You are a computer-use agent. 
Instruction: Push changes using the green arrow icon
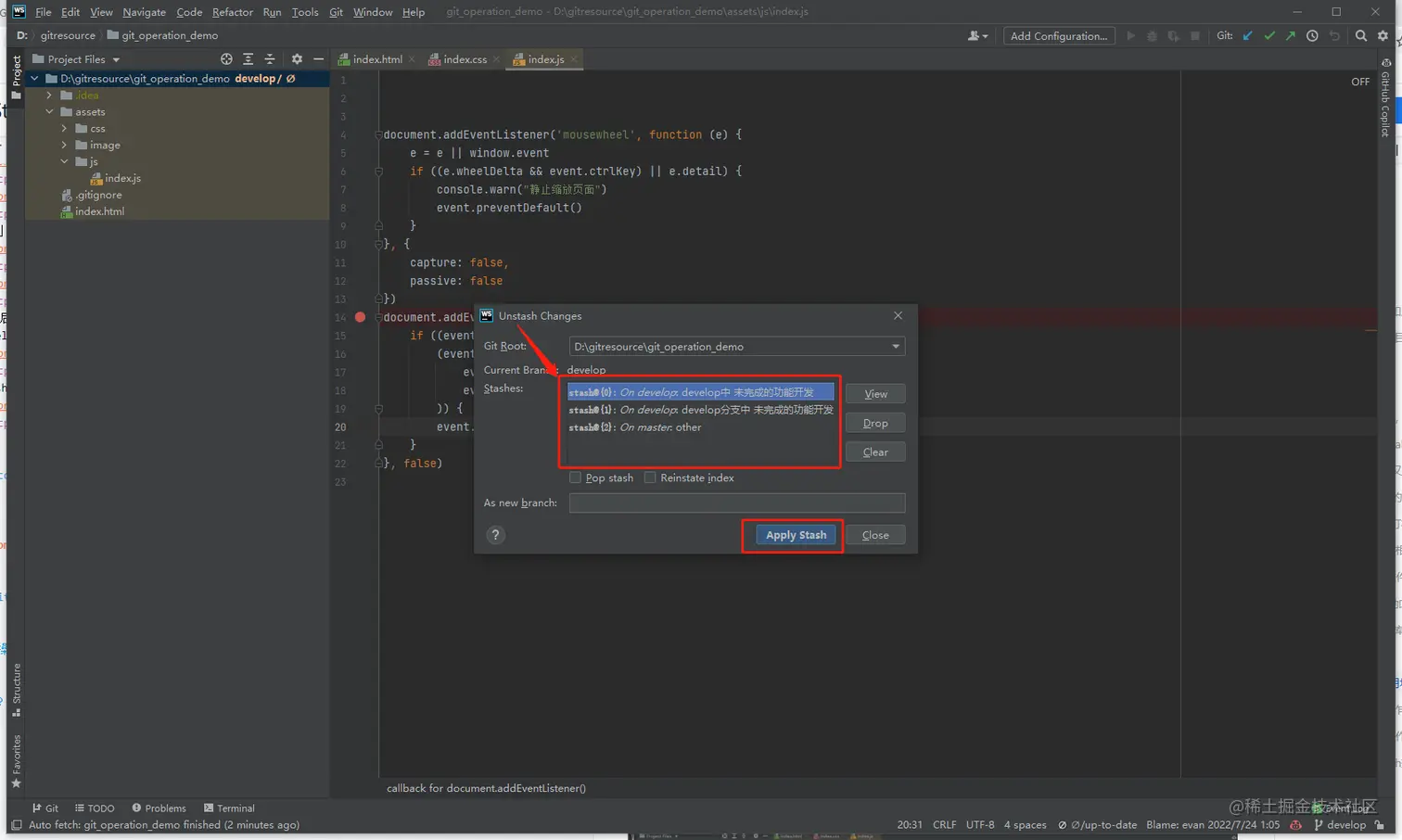pos(1291,35)
